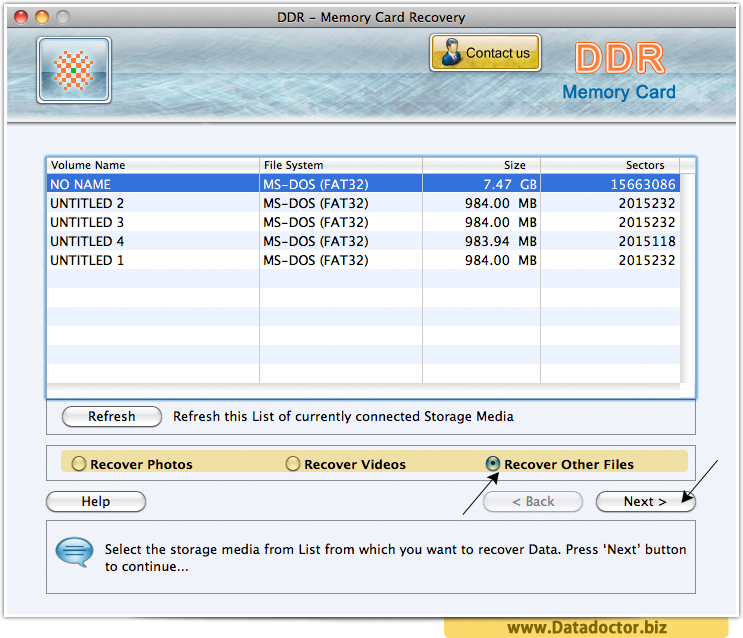Open Help
The image size is (743, 638).
pyautogui.click(x=96, y=501)
